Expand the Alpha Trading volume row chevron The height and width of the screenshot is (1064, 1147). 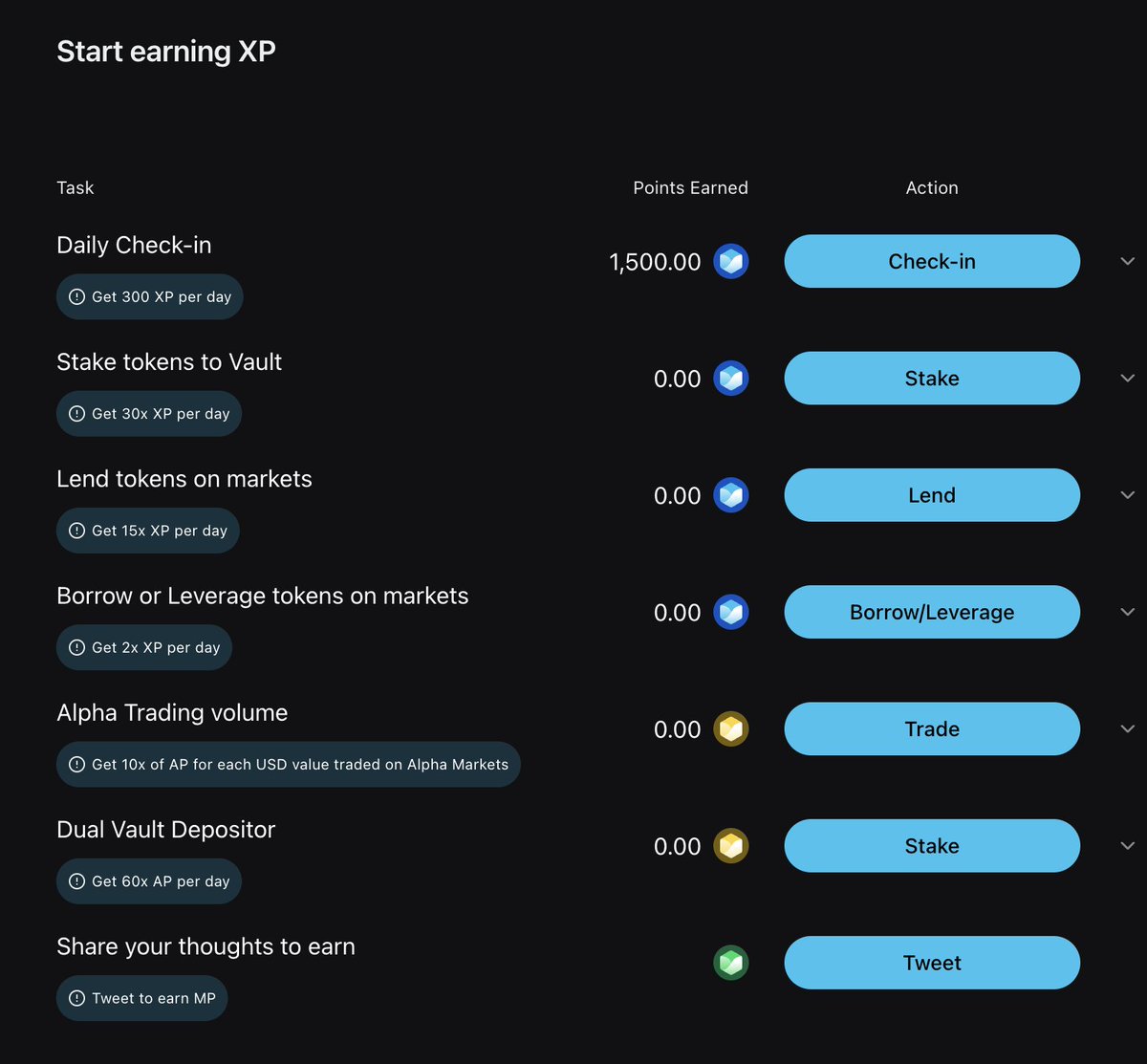tap(1128, 729)
